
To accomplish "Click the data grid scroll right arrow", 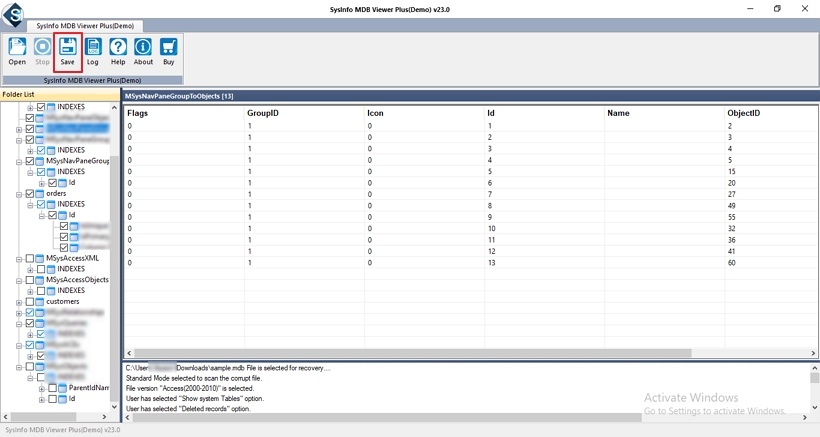I will point(813,353).
